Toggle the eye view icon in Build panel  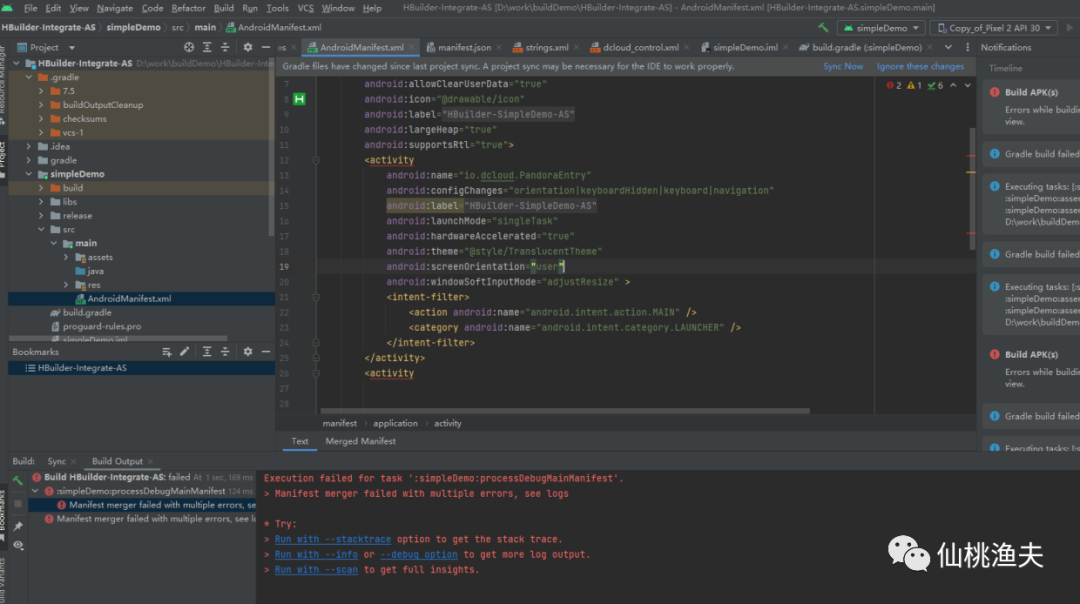click(x=18, y=545)
